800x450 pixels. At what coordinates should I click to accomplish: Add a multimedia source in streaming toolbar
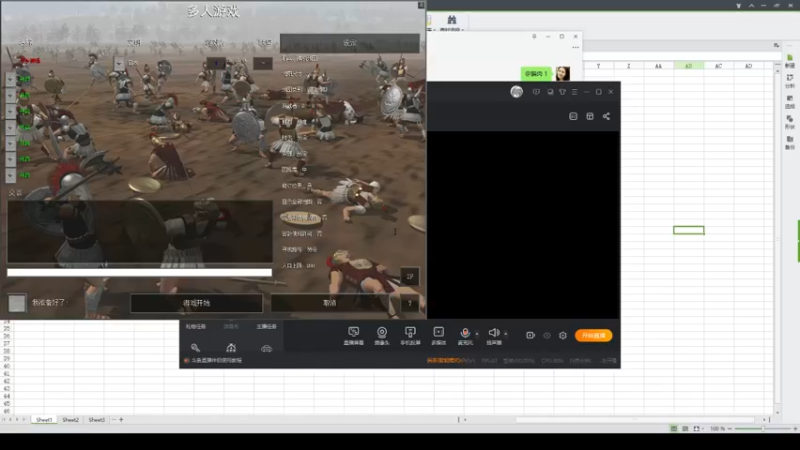coord(438,336)
